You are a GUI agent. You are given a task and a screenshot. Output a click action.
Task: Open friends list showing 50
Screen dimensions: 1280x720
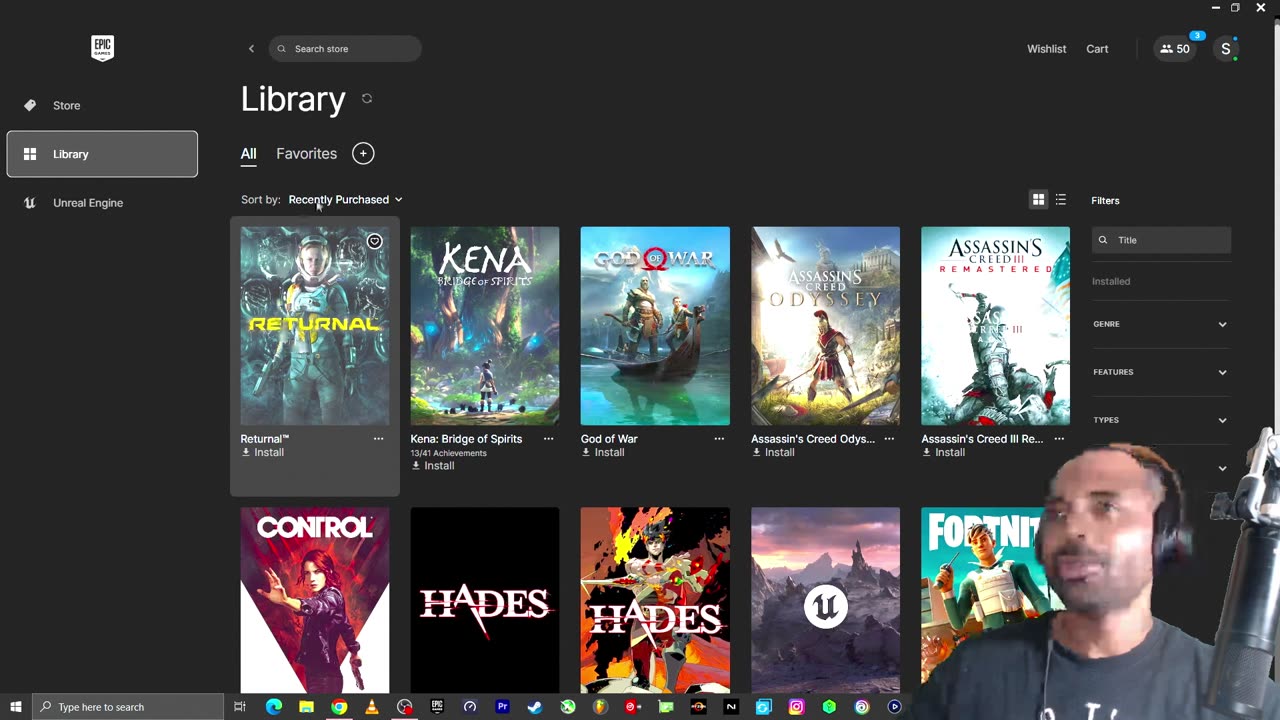click(x=1175, y=48)
